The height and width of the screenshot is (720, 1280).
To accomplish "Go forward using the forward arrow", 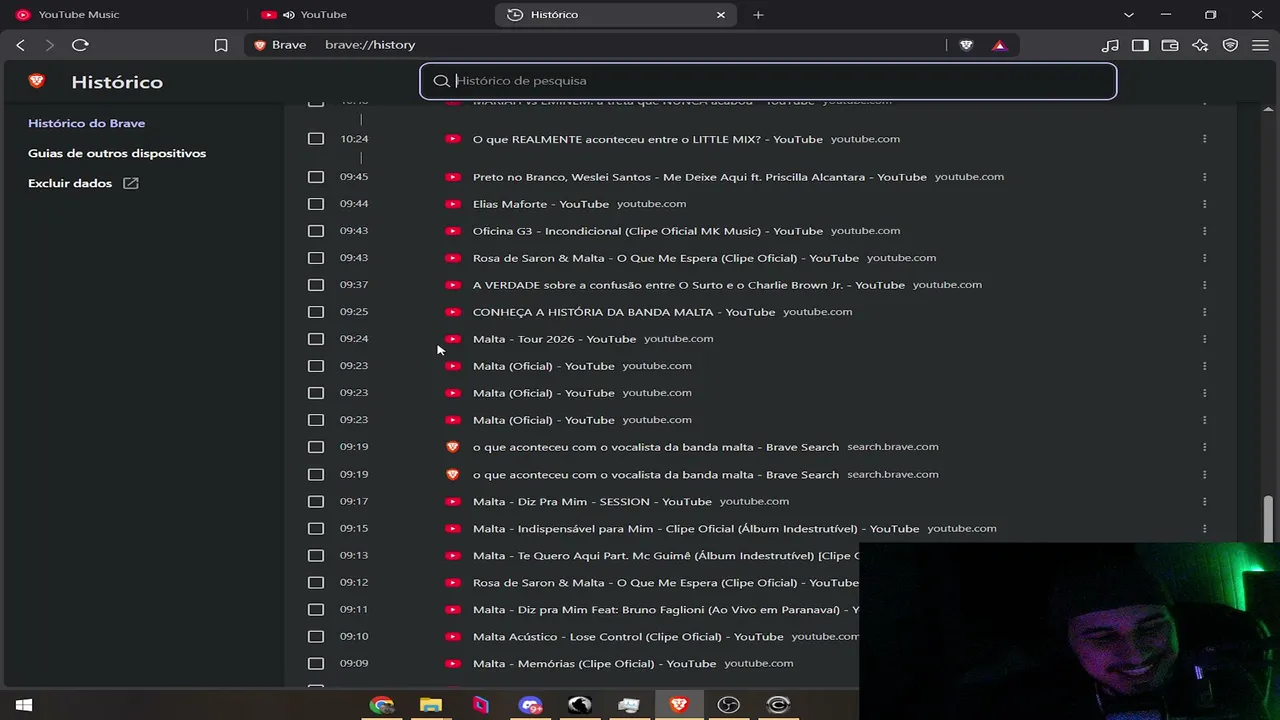I will (x=49, y=45).
